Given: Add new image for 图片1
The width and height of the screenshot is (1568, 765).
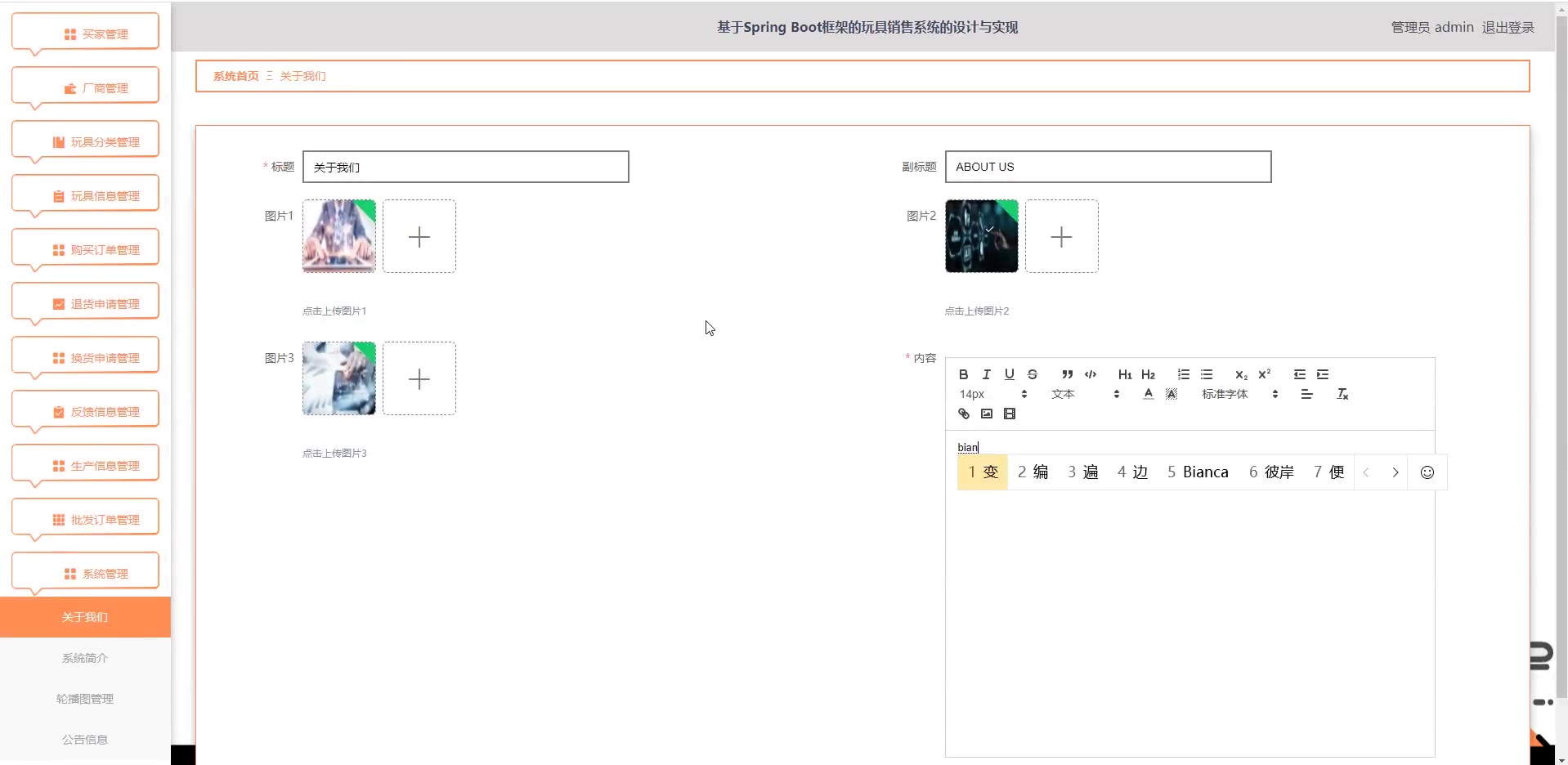Looking at the screenshot, I should click(x=419, y=236).
